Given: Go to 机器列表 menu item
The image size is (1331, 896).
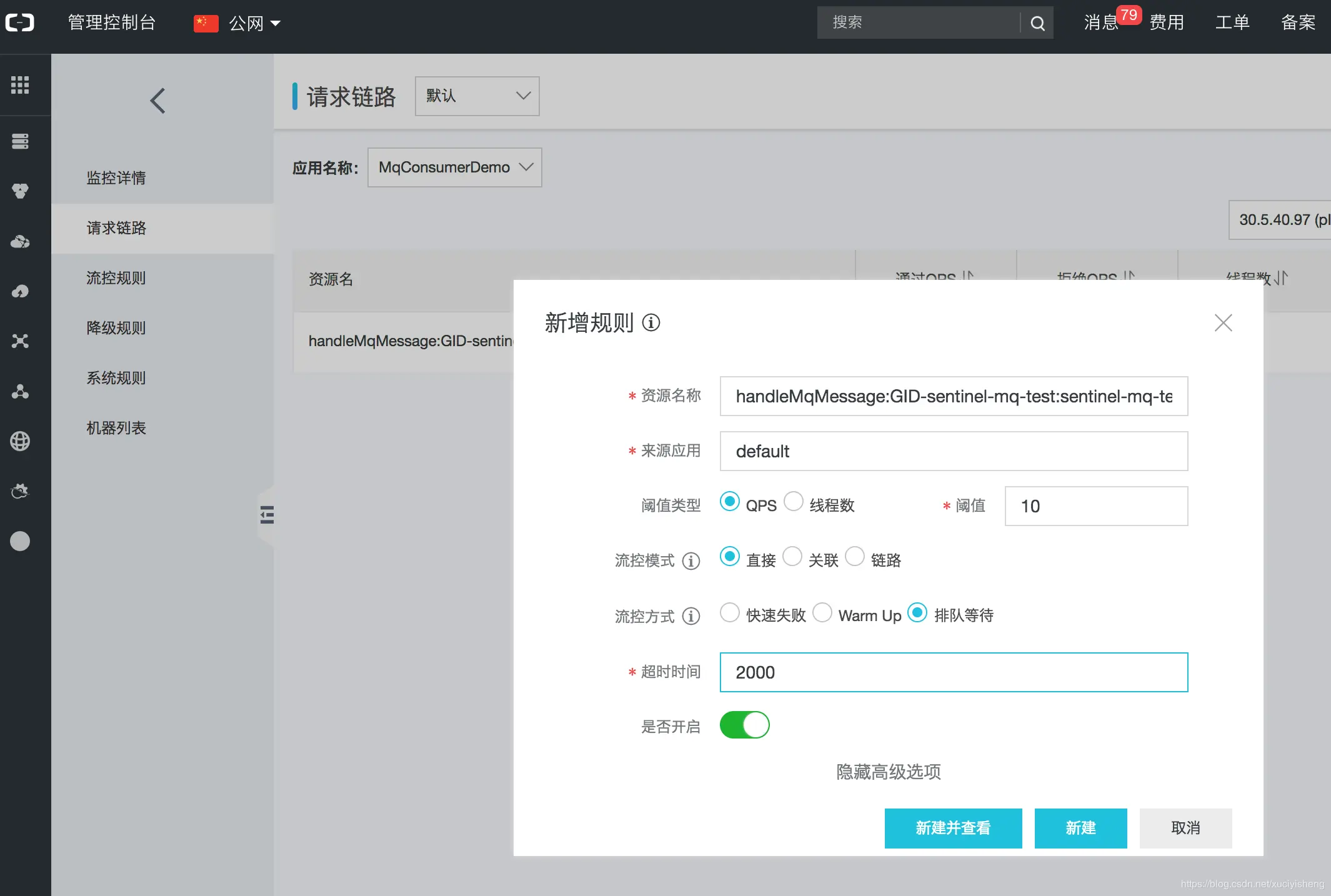Looking at the screenshot, I should [x=116, y=428].
